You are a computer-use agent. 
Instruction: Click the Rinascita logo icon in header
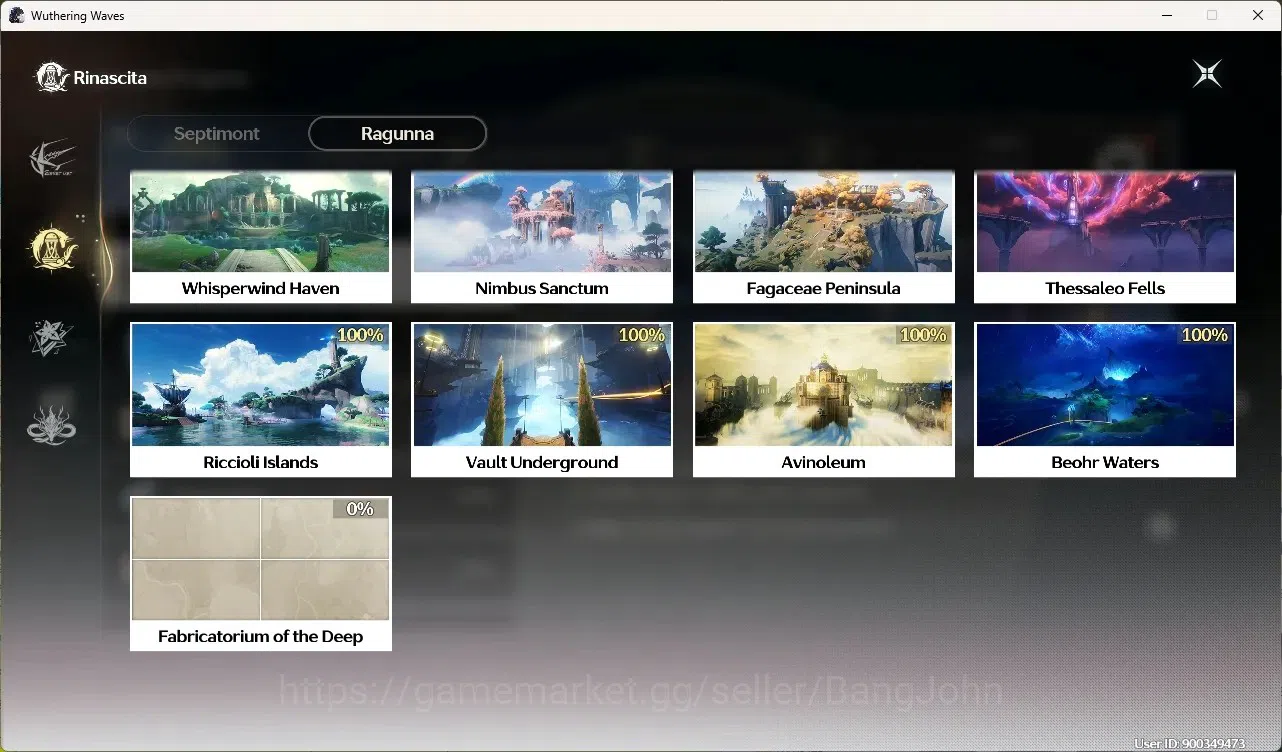(x=51, y=77)
